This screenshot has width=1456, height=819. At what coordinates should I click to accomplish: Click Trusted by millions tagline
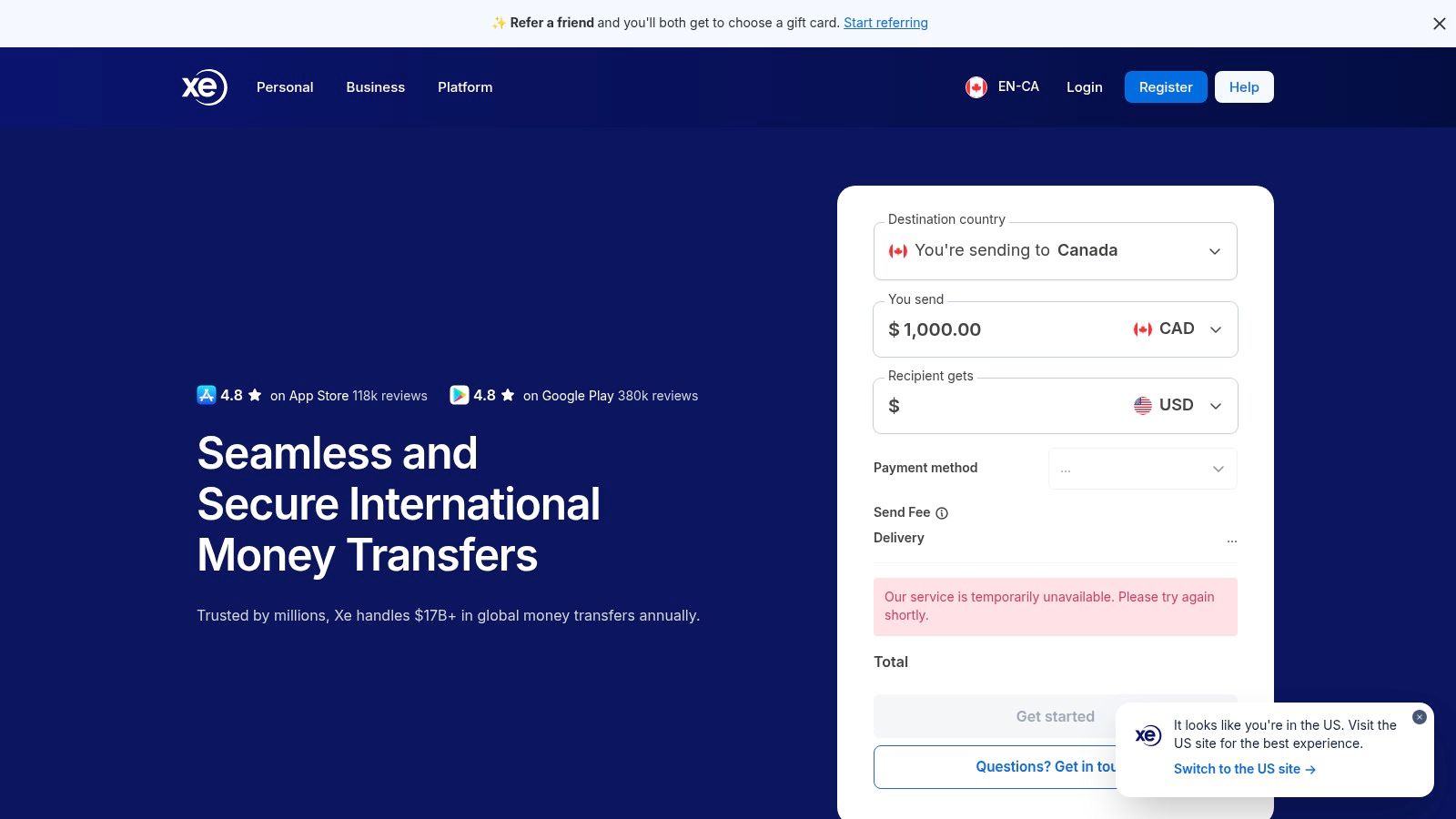click(x=448, y=616)
